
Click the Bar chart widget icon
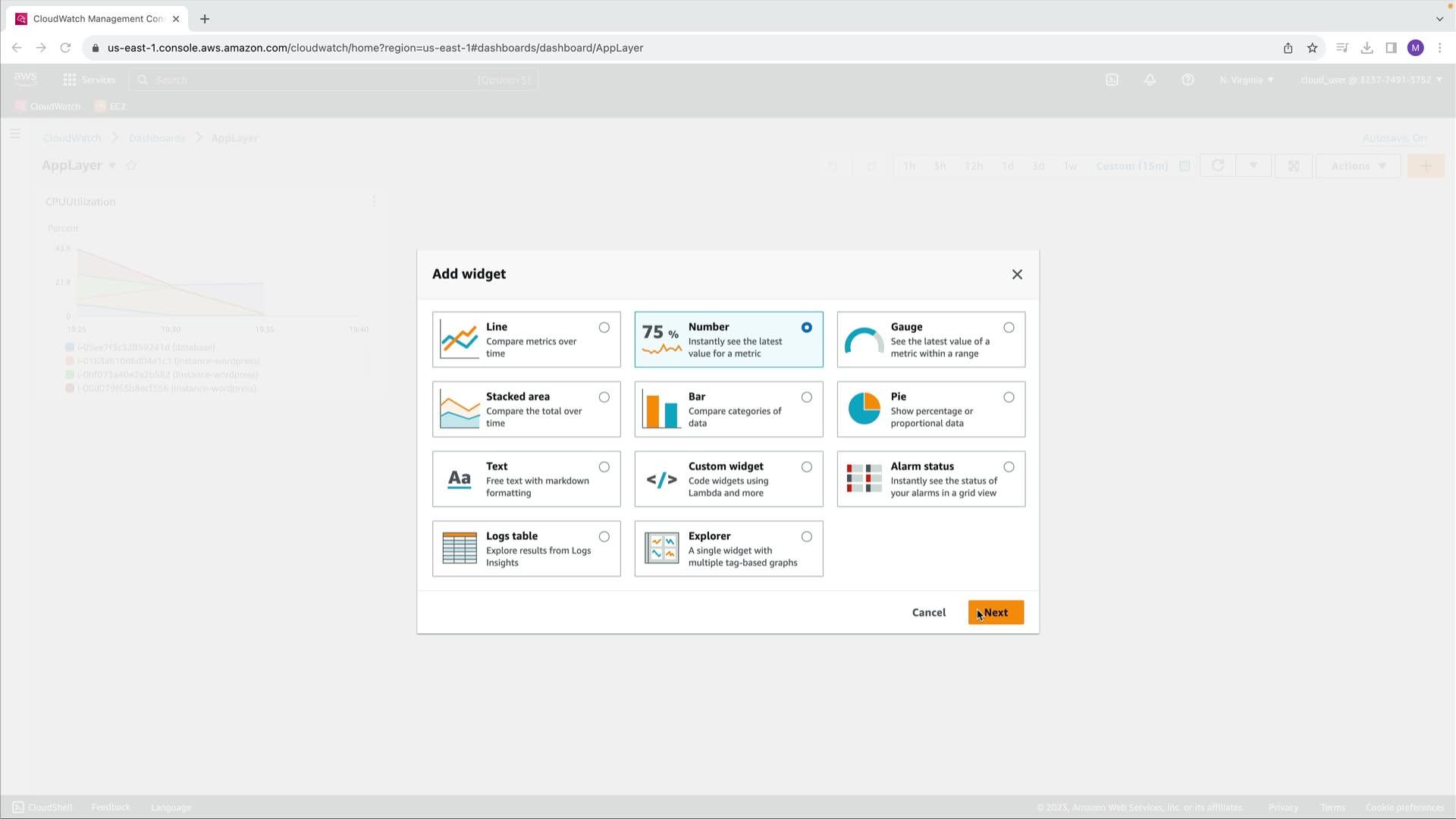[661, 409]
